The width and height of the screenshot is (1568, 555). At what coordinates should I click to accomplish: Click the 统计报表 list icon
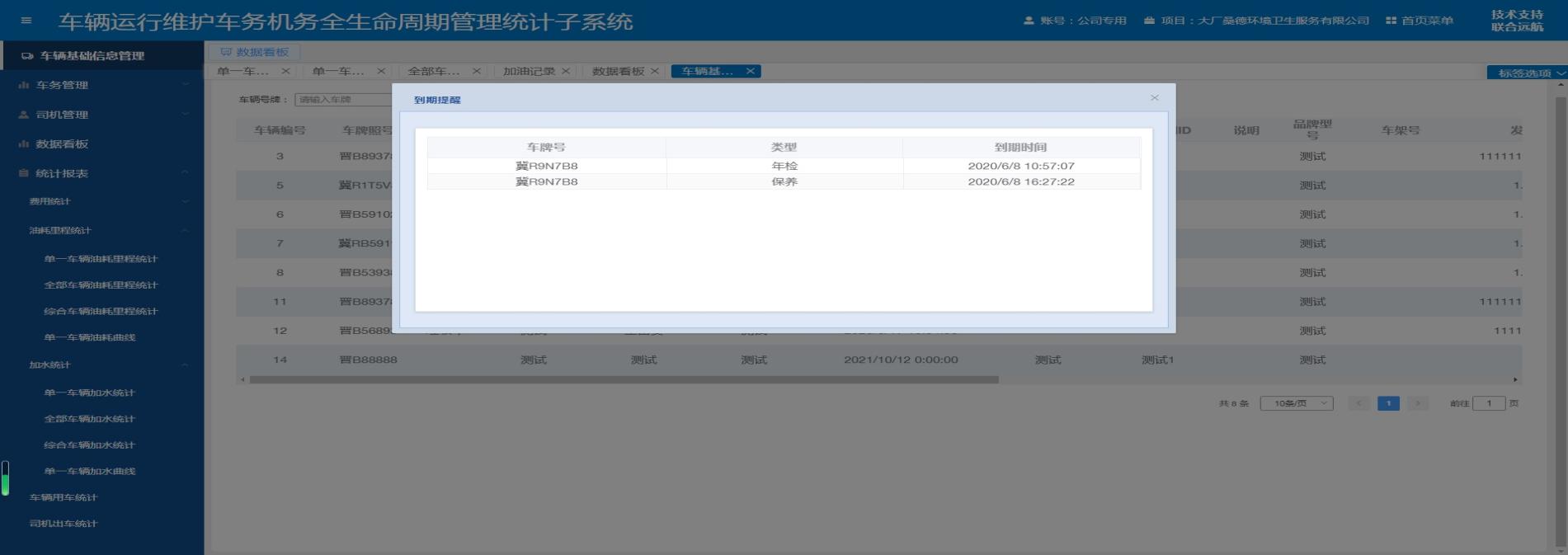tap(24, 173)
